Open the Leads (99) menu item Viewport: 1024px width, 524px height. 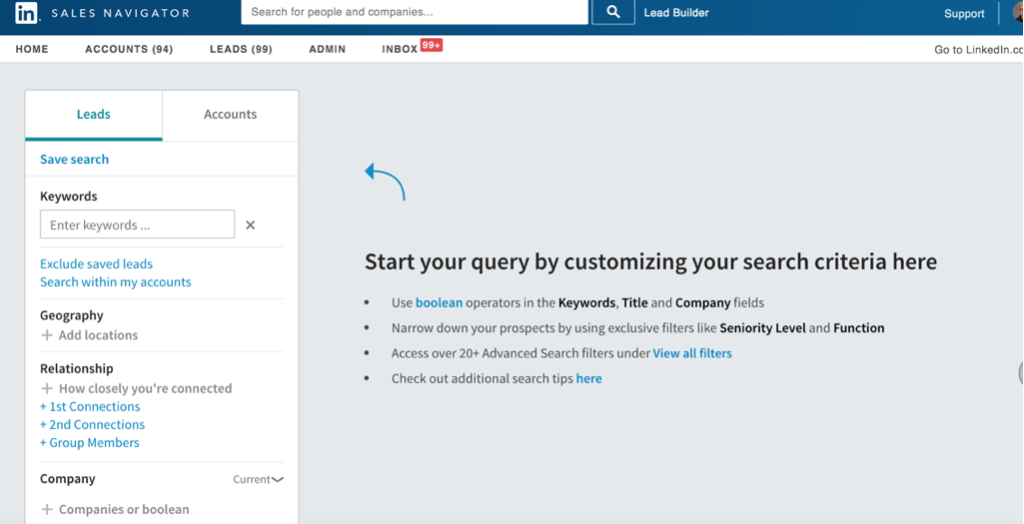point(240,49)
